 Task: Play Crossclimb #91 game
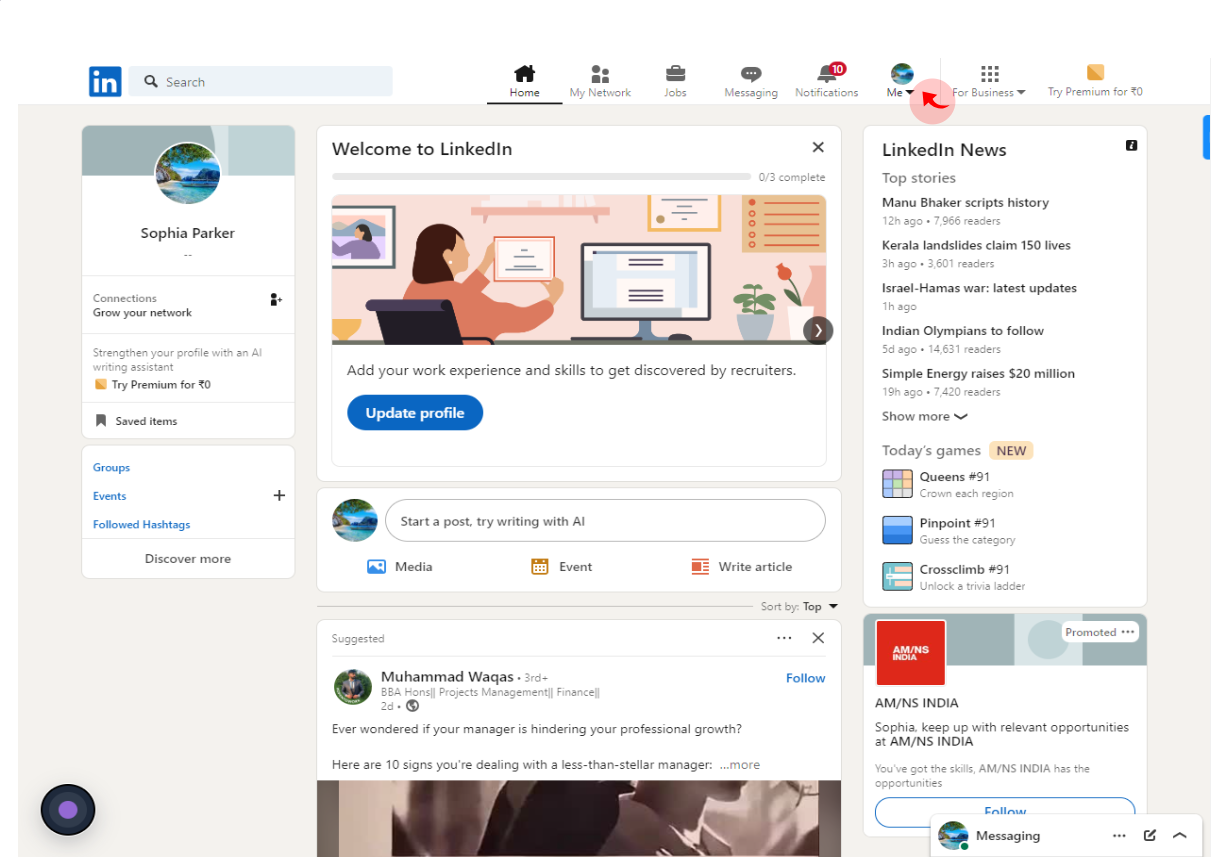965,569
